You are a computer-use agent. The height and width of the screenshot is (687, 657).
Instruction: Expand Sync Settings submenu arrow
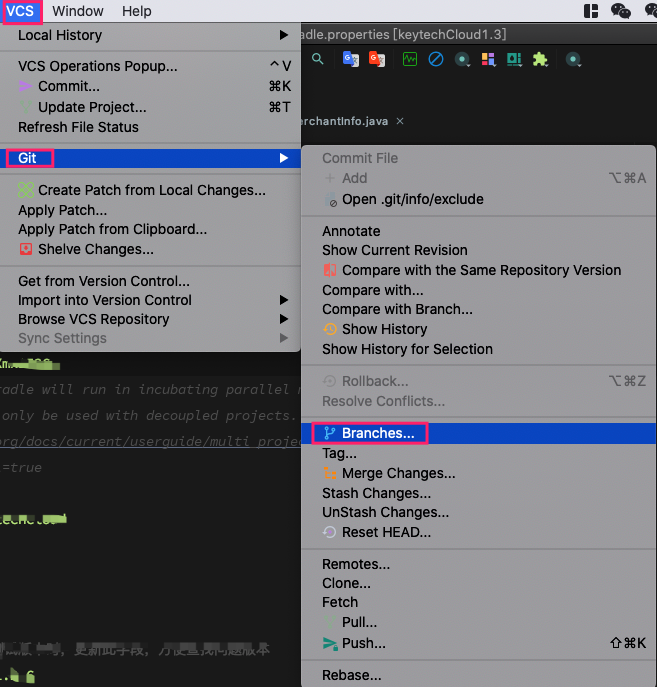tap(284, 338)
